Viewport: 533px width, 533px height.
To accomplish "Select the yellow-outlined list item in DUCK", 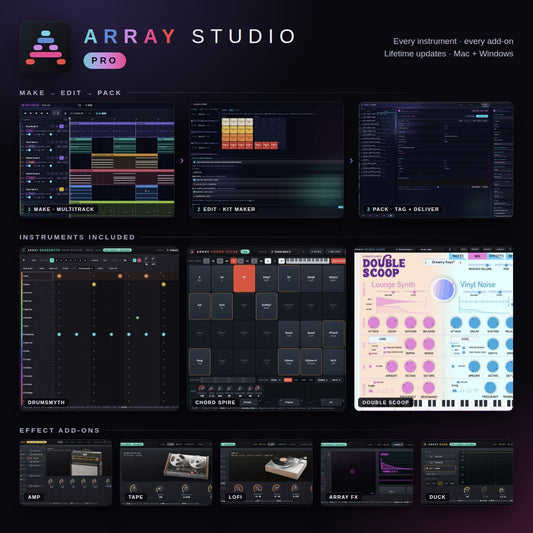I will pyautogui.click(x=440, y=468).
